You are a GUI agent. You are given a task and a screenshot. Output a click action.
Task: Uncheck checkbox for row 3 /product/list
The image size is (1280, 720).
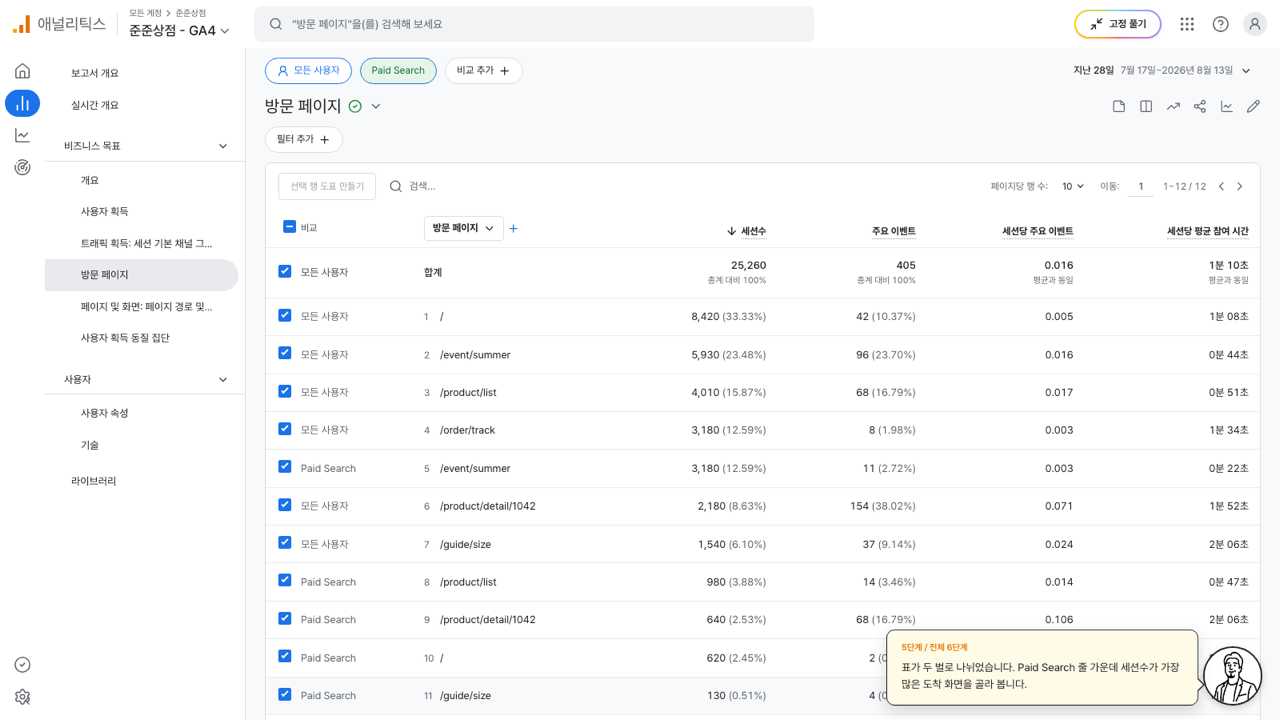click(x=285, y=391)
